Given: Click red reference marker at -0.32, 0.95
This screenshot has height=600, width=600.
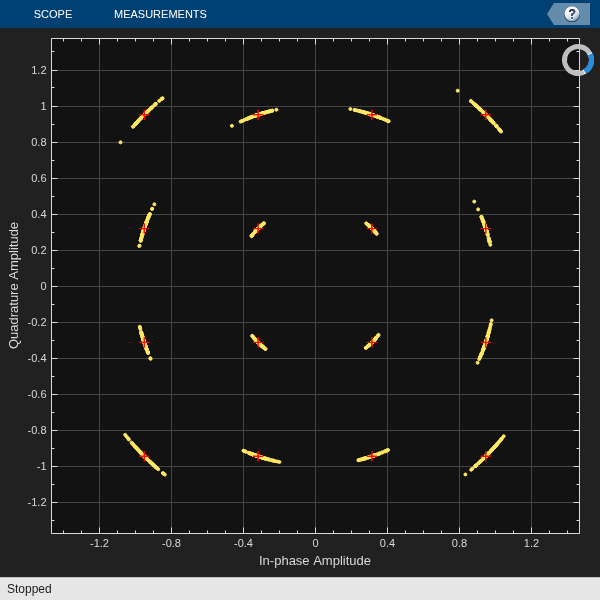Looking at the screenshot, I should pyautogui.click(x=258, y=114).
